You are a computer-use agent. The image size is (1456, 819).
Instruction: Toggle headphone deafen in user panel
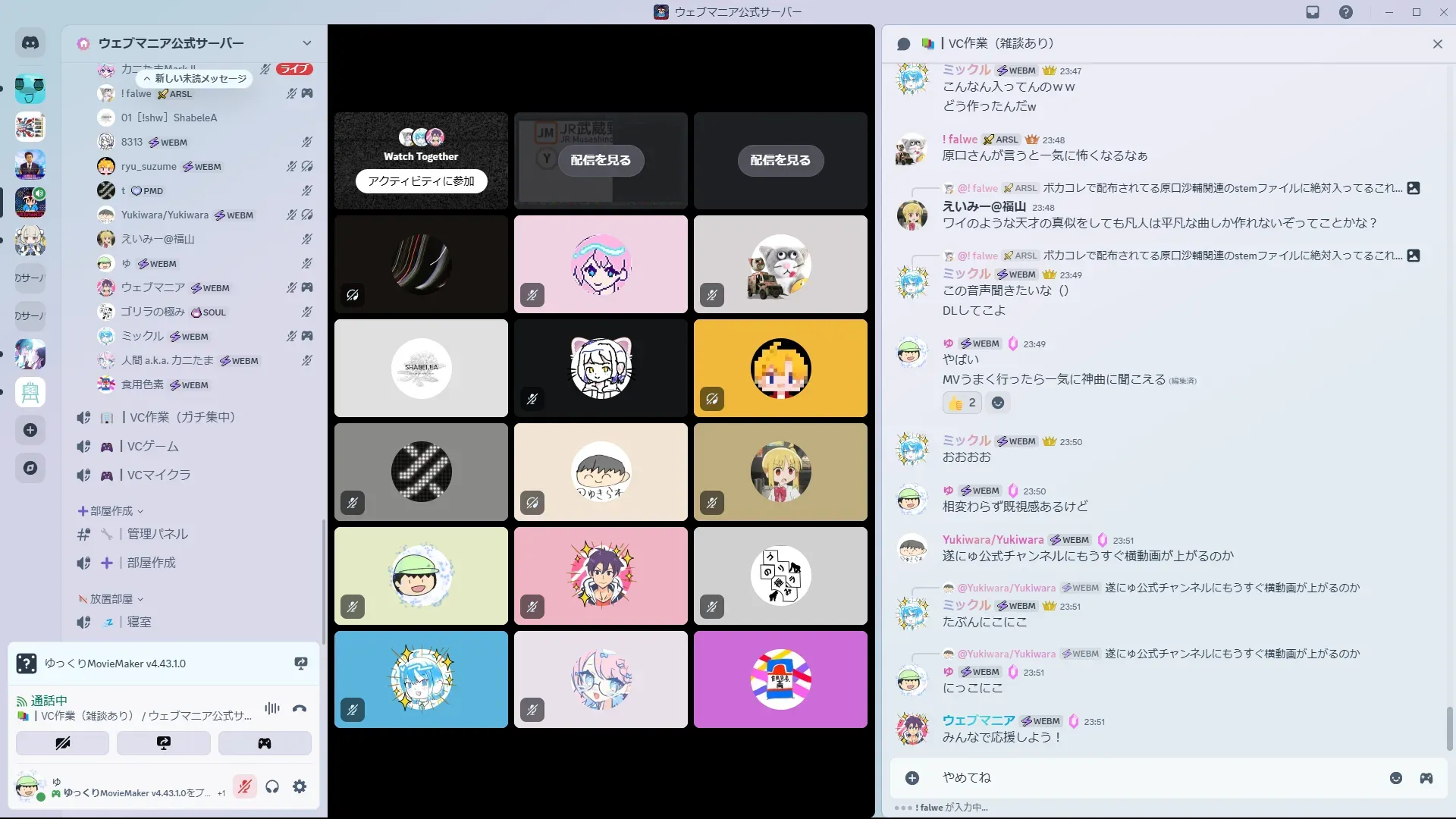[x=272, y=786]
